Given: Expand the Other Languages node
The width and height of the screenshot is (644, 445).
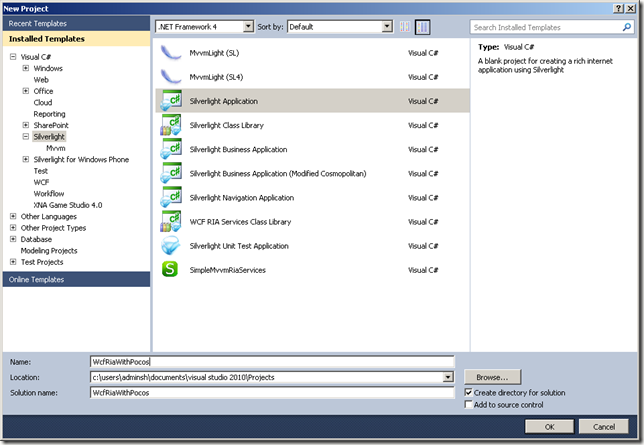Looking at the screenshot, I should 13,216.
